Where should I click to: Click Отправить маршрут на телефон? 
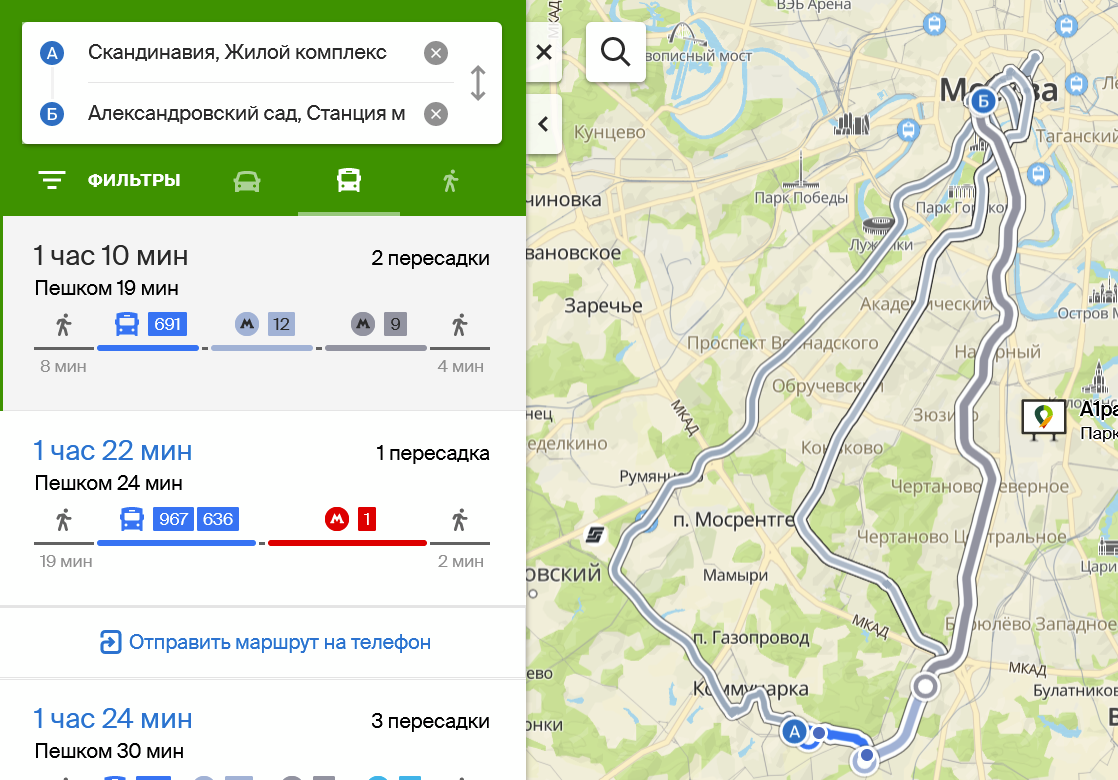click(265, 642)
